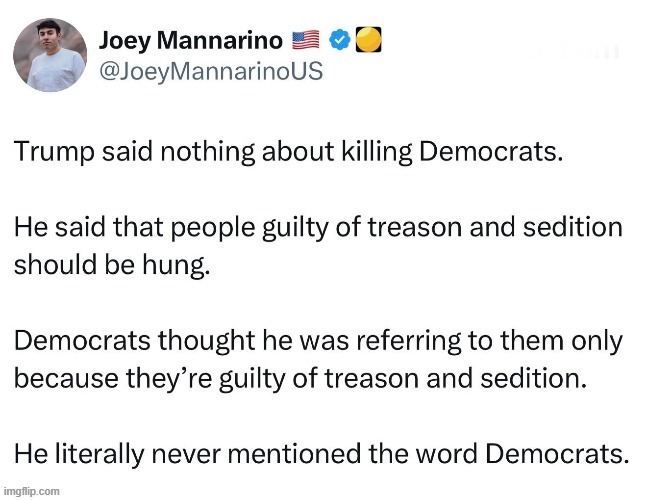This screenshot has width=647, height=500.
Task: Click the gold circle affiliate badge
Action: [368, 41]
